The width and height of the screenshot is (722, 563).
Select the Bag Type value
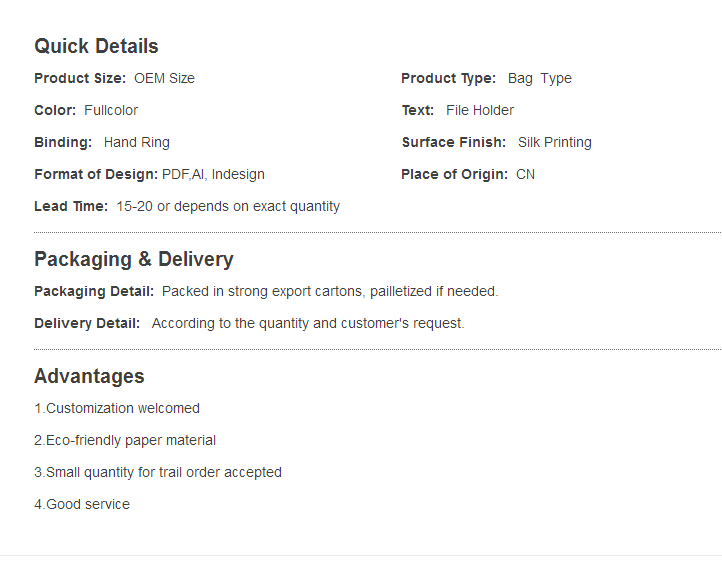click(x=540, y=78)
